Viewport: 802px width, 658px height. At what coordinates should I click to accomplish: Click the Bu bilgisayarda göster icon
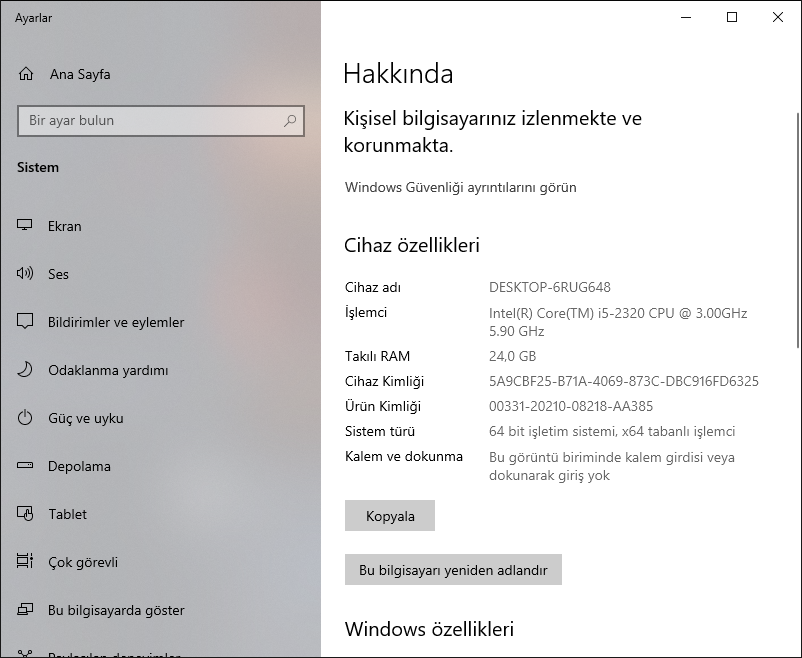click(25, 609)
